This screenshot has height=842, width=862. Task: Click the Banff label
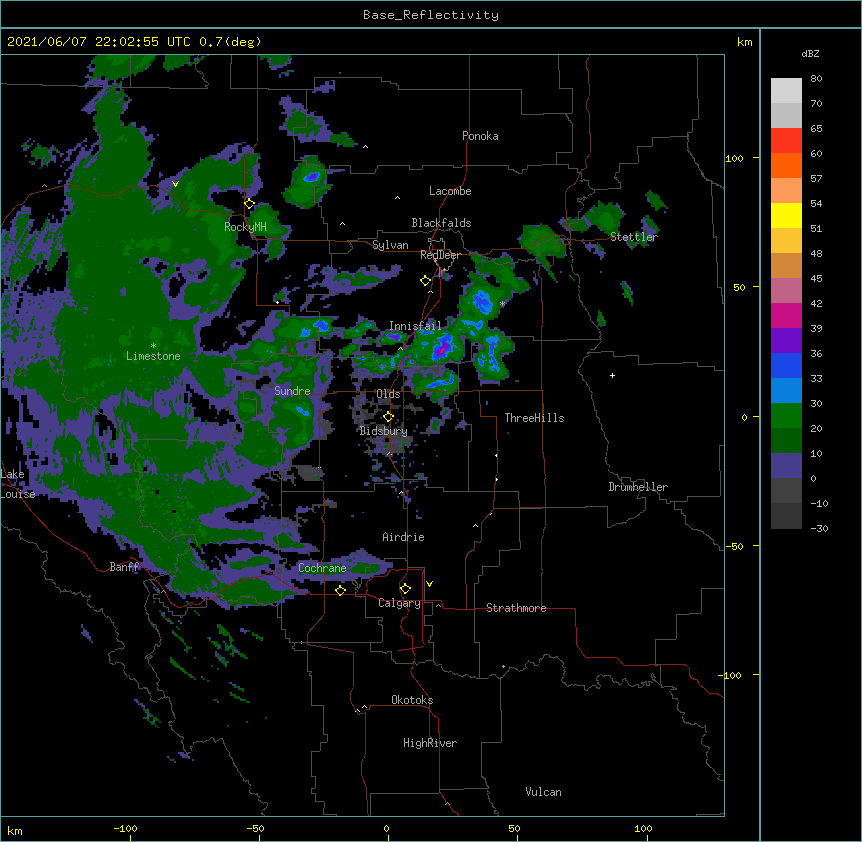coord(124,567)
